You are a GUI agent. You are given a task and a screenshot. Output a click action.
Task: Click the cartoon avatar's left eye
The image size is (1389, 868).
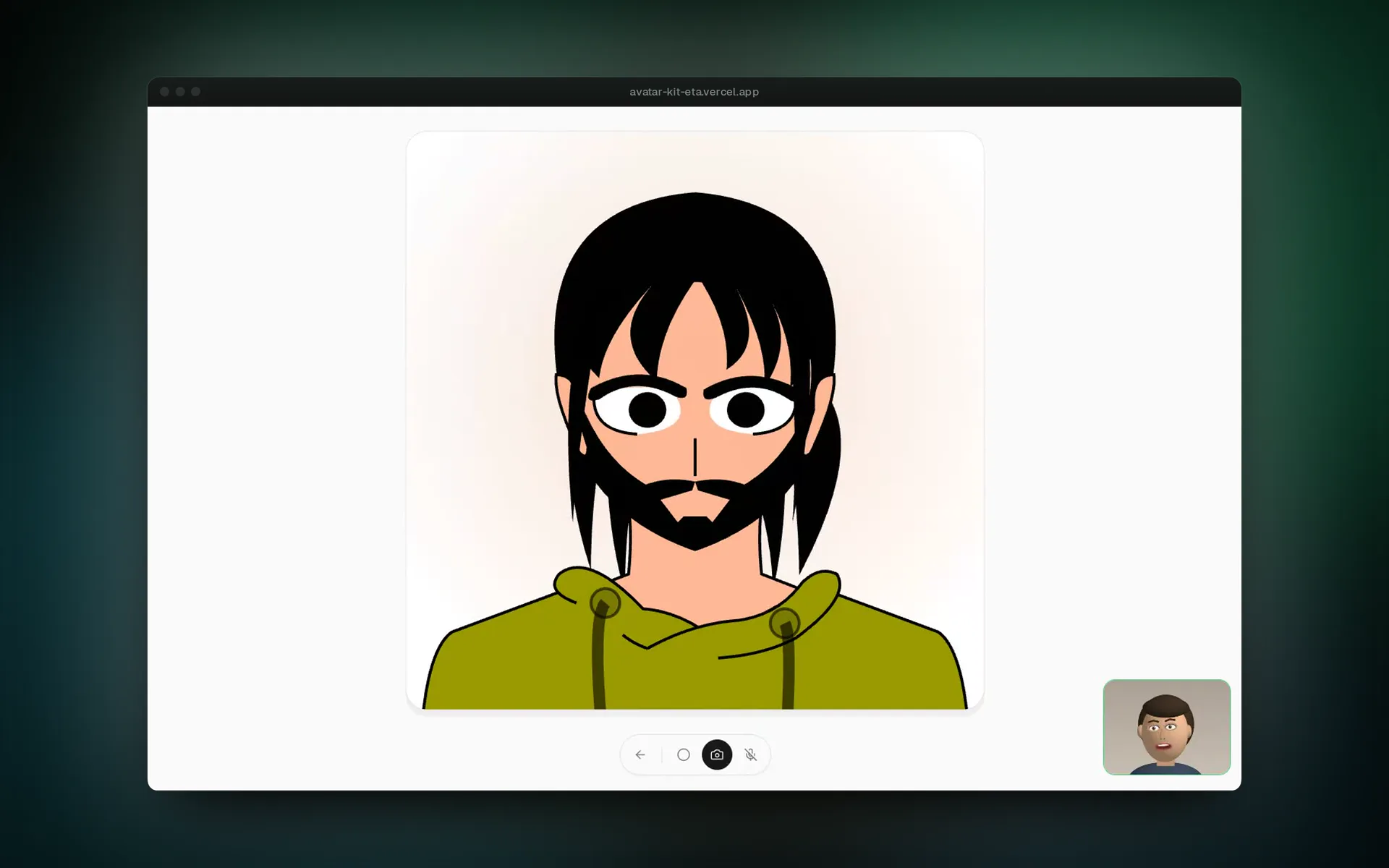click(639, 410)
